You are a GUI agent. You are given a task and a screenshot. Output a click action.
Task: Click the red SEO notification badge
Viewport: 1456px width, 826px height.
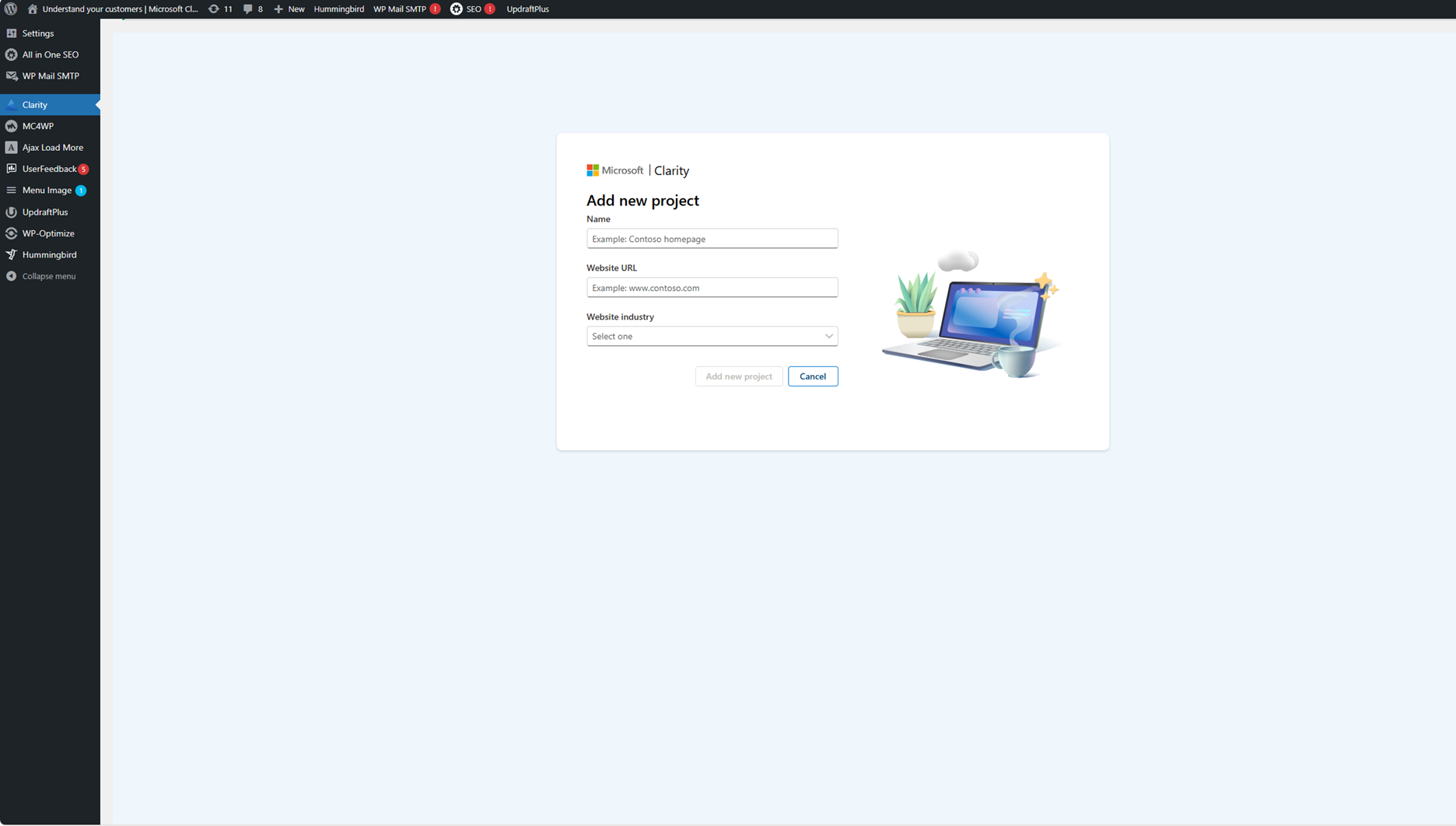click(x=489, y=9)
